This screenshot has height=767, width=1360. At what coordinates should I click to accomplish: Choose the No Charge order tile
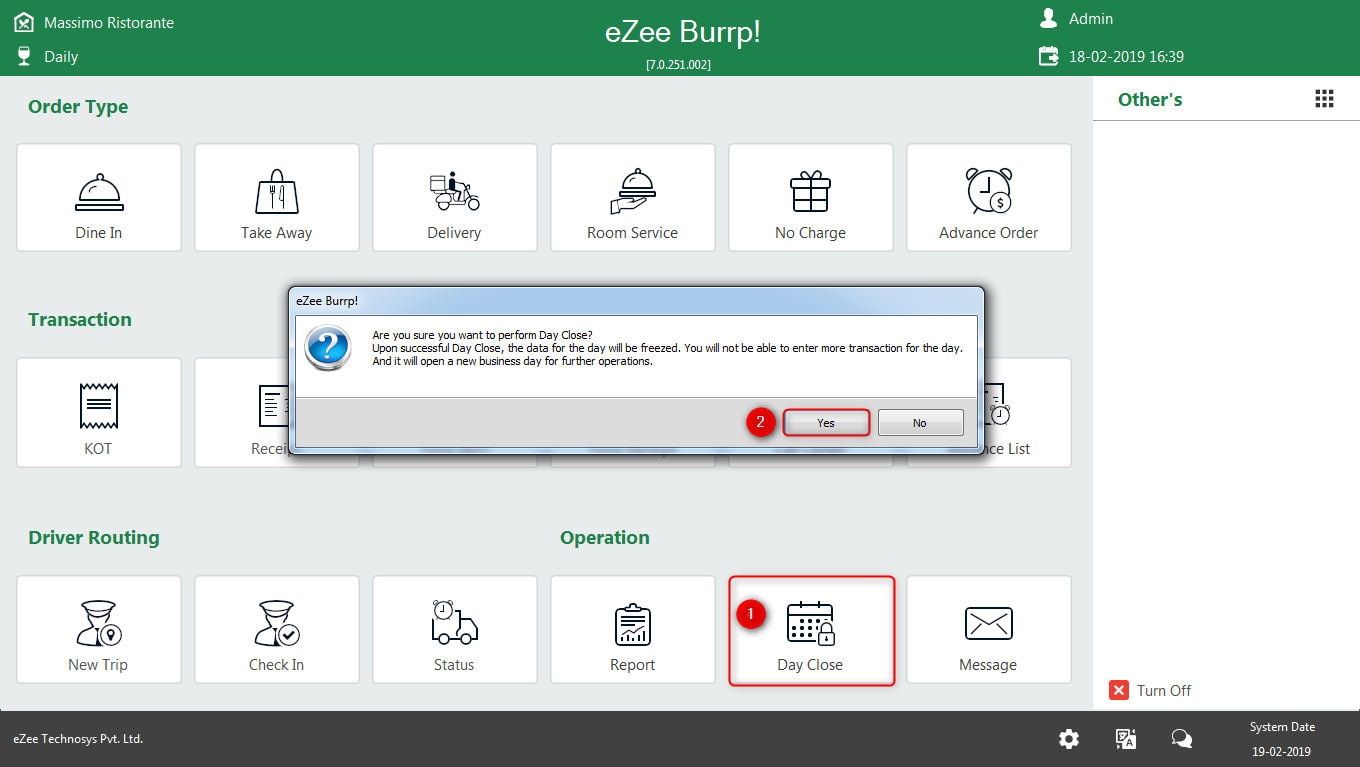coord(811,197)
